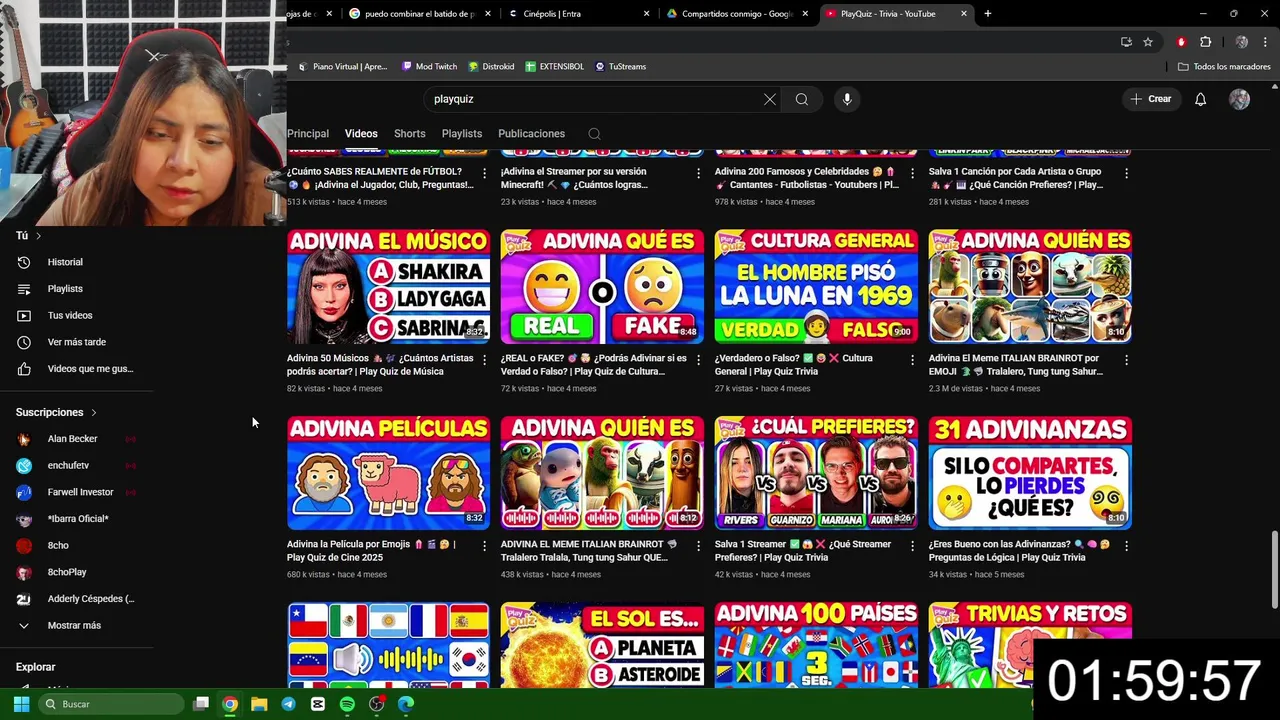This screenshot has height=720, width=1280.
Task: Open options for Salva 1 Streamer video
Action: pos(912,546)
